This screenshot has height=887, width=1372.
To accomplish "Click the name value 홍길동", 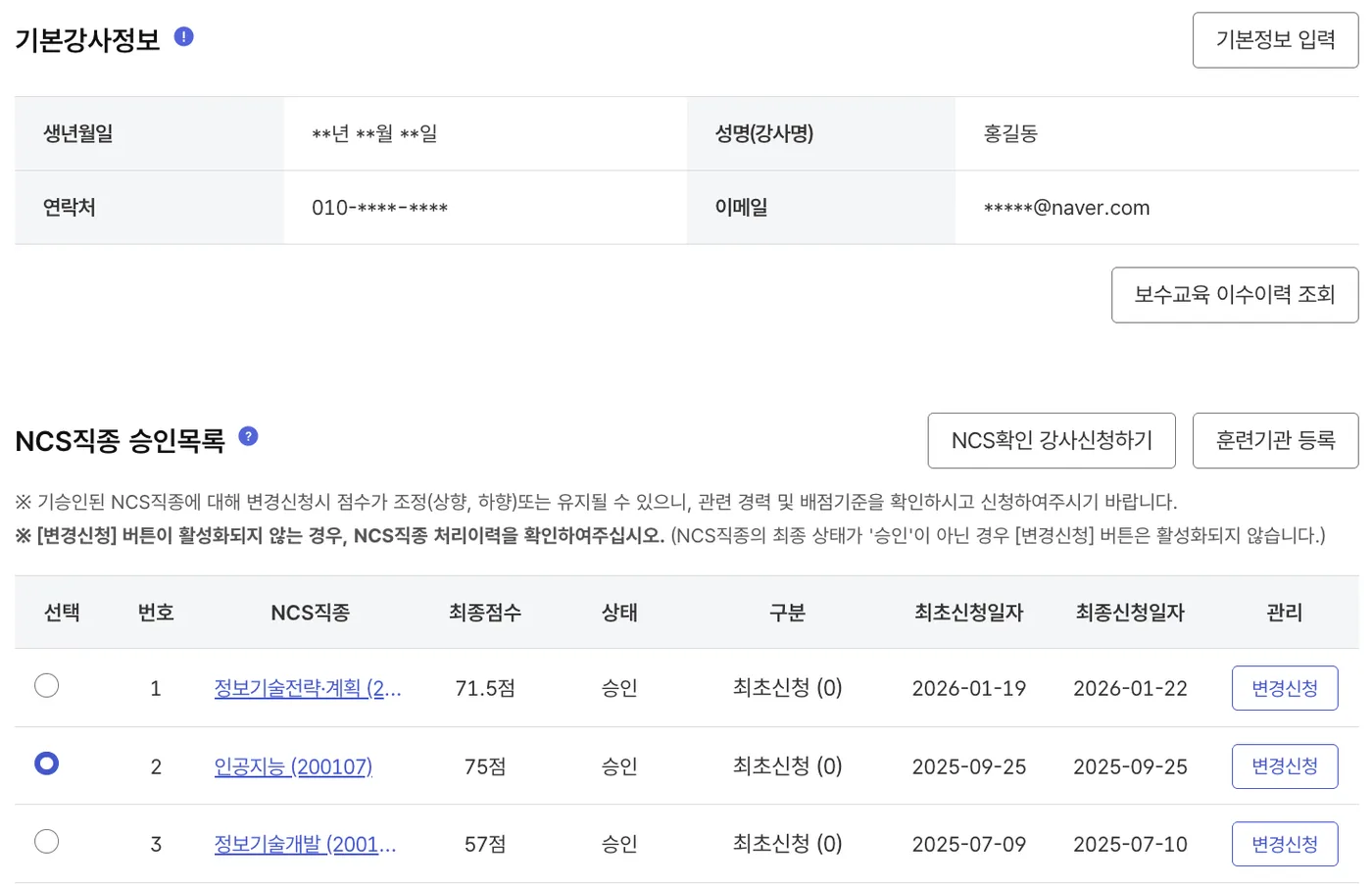I will coord(1010,133).
